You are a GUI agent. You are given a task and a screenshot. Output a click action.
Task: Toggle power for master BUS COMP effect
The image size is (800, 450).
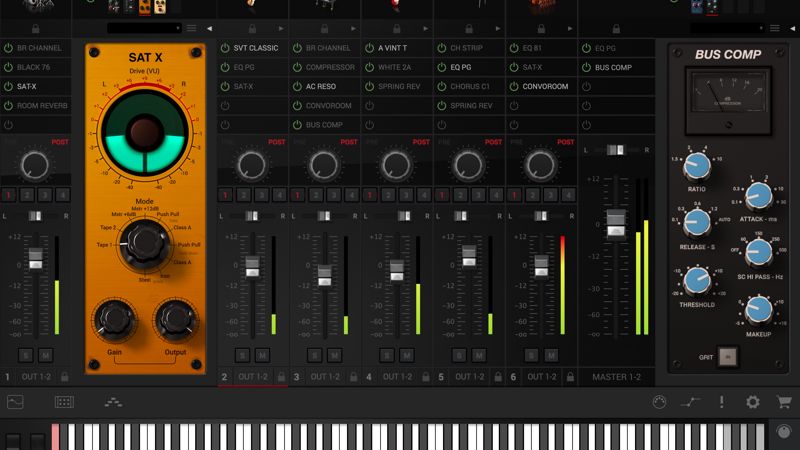point(586,67)
